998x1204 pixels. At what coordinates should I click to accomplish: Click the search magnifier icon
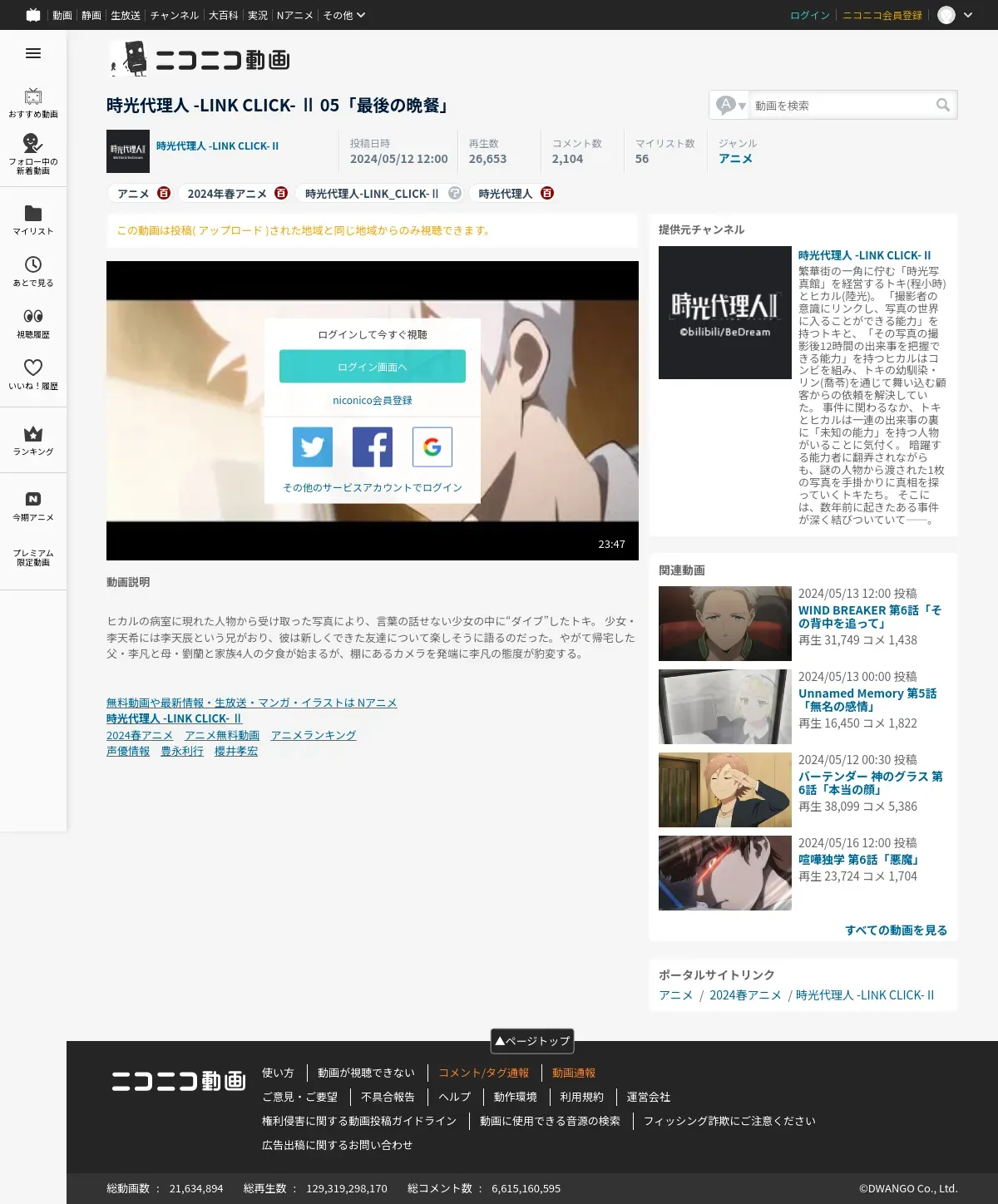[943, 105]
